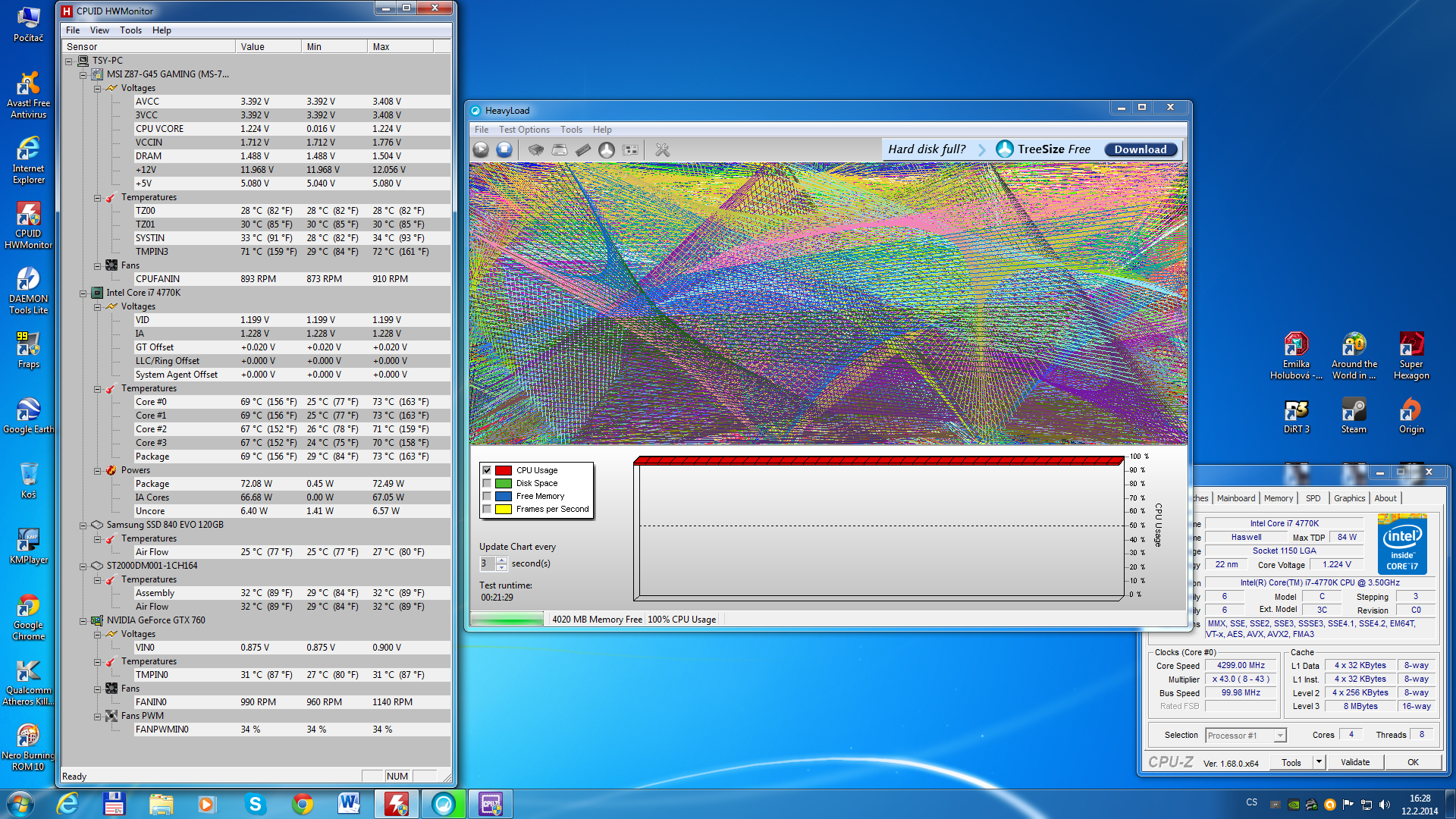Click the Windows Start button
Viewport: 1456px width, 819px height.
tap(20, 804)
